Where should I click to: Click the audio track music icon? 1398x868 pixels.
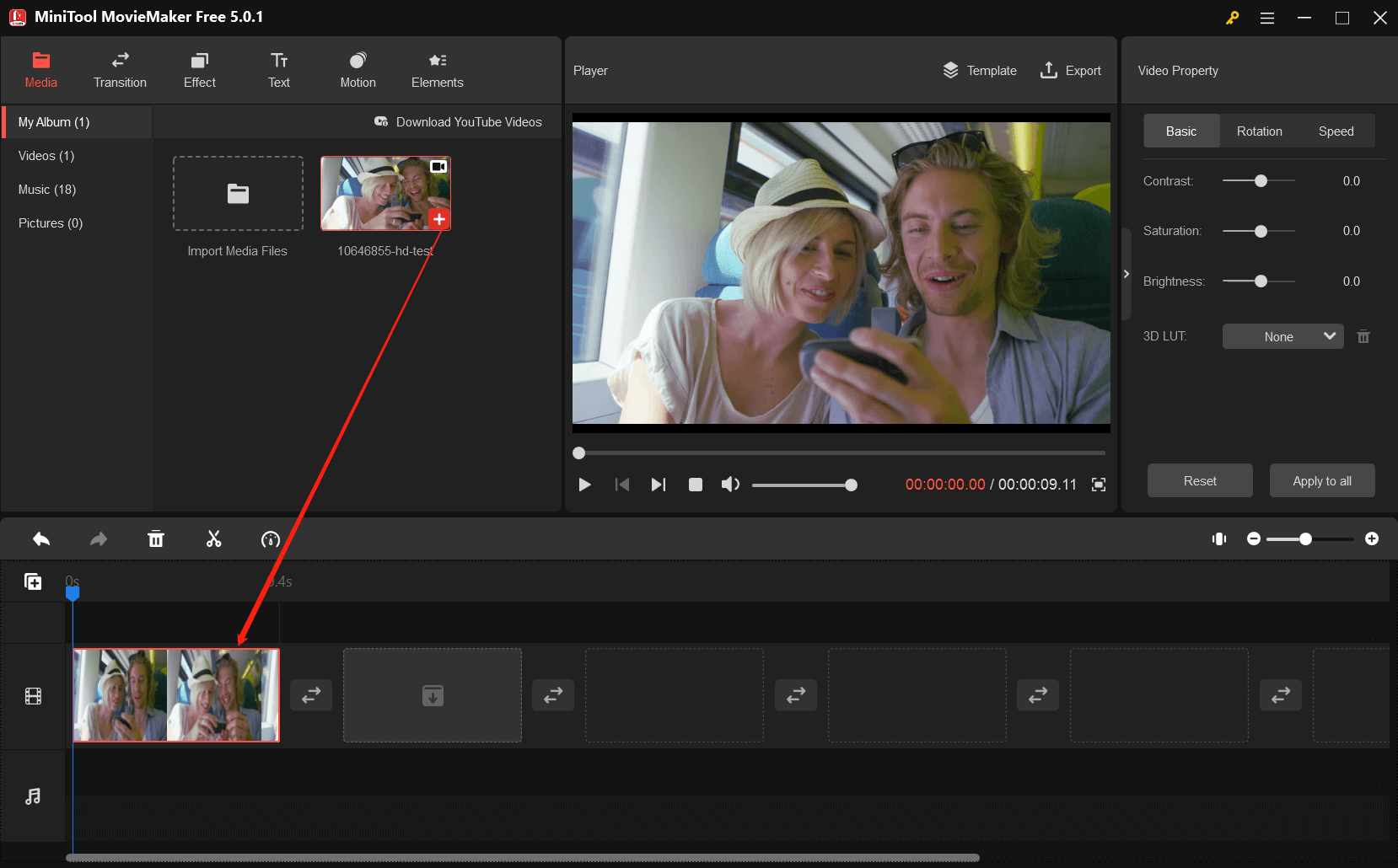[33, 796]
